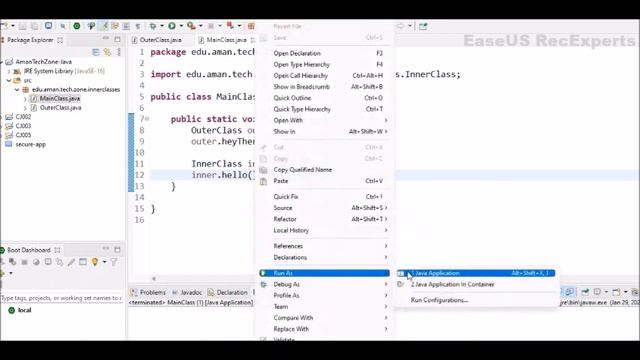Choose 1 Java Application from Run As submenu

click(476, 273)
